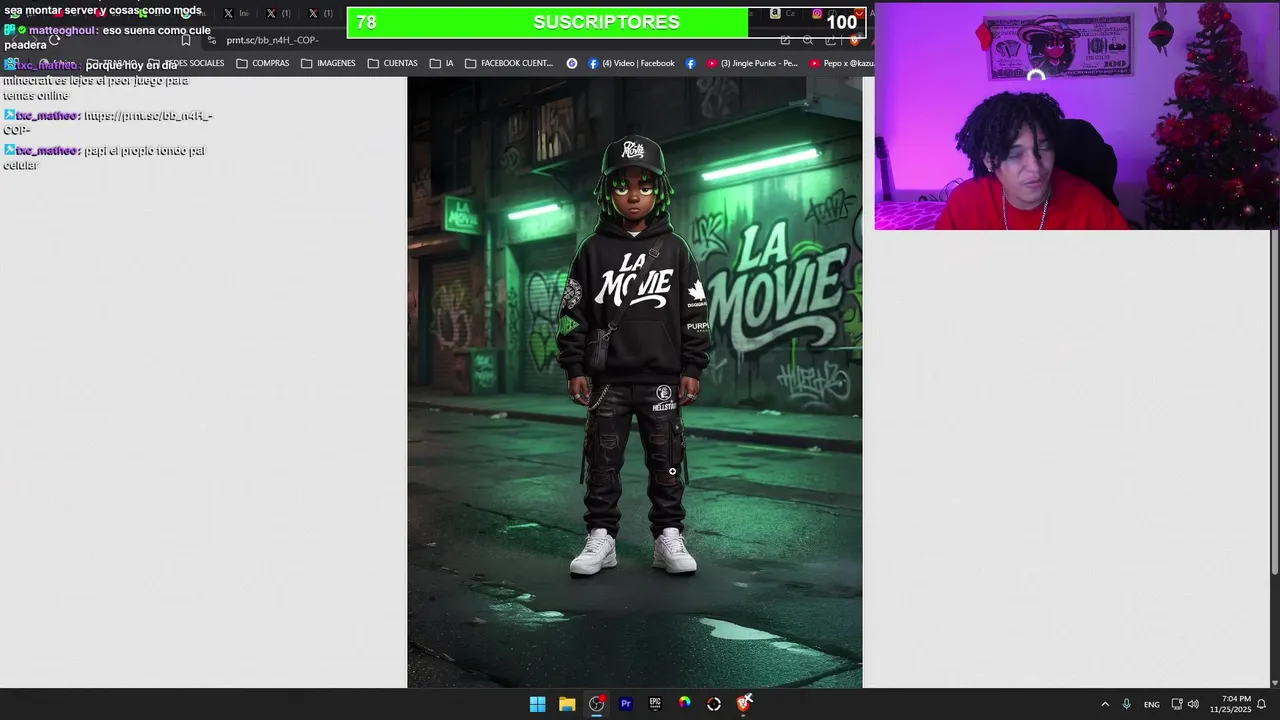Open the IMAGENES bookmarks folder
Image resolution: width=1280 pixels, height=720 pixels.
click(328, 63)
